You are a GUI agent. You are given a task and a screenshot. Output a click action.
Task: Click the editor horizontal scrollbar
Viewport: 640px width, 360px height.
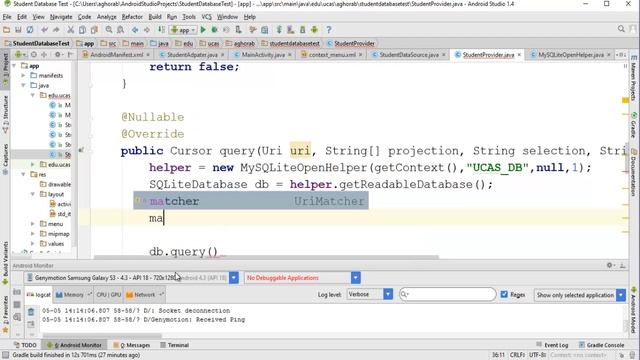coord(266,257)
